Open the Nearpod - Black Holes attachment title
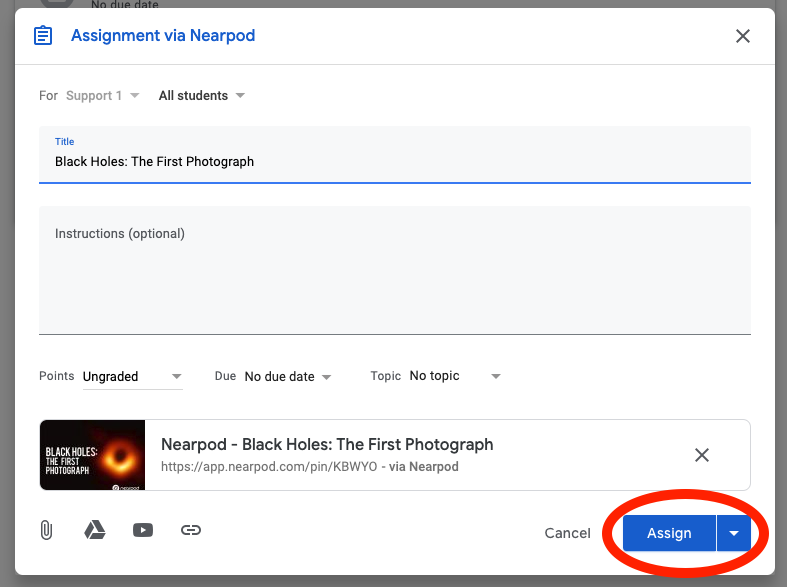The height and width of the screenshot is (587, 787). coord(327,444)
